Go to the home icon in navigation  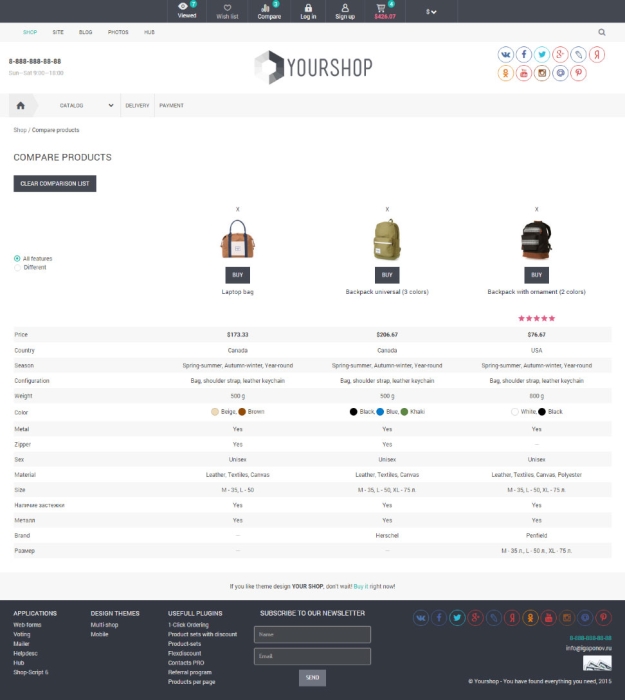[x=21, y=105]
